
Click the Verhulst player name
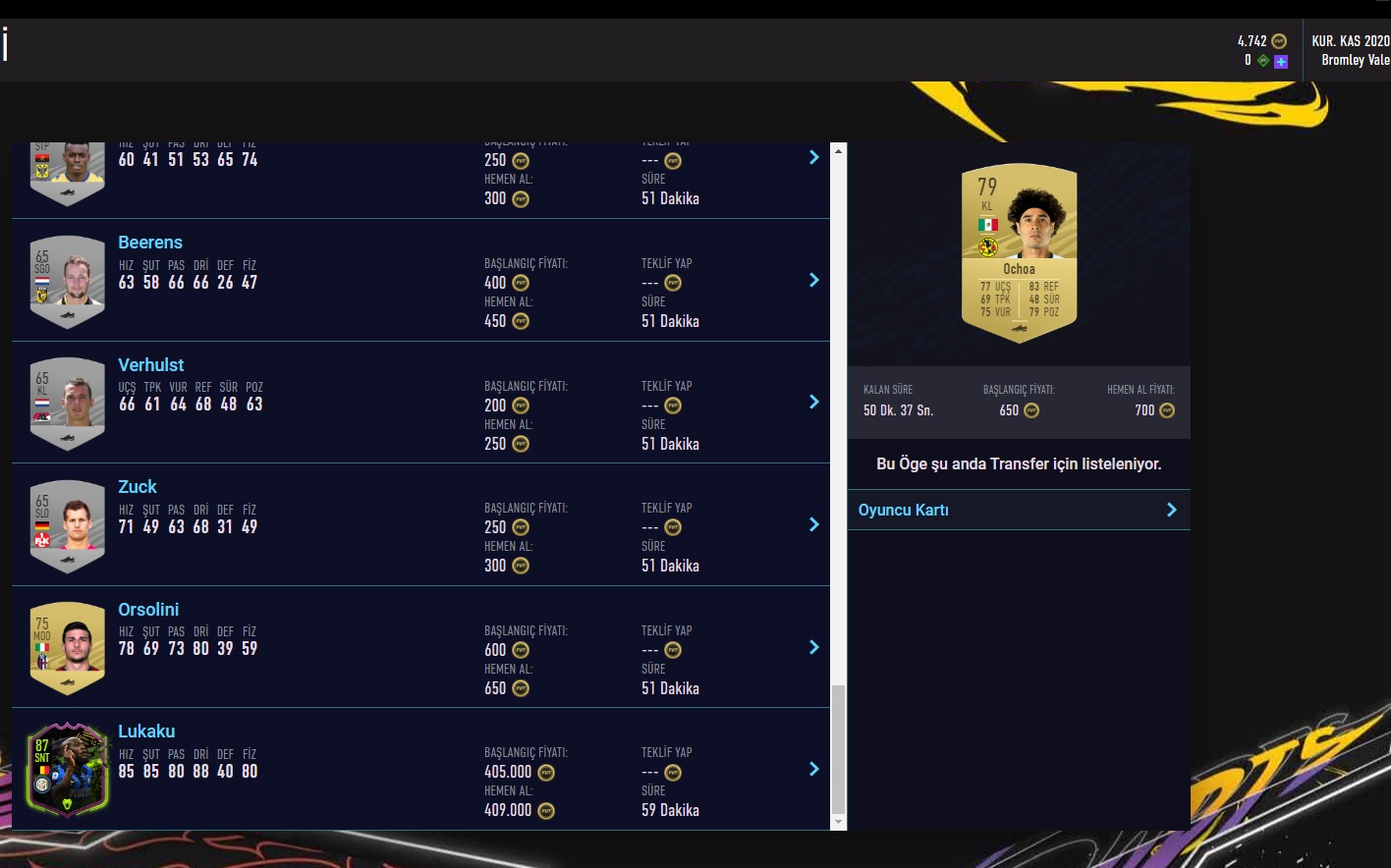point(151,365)
